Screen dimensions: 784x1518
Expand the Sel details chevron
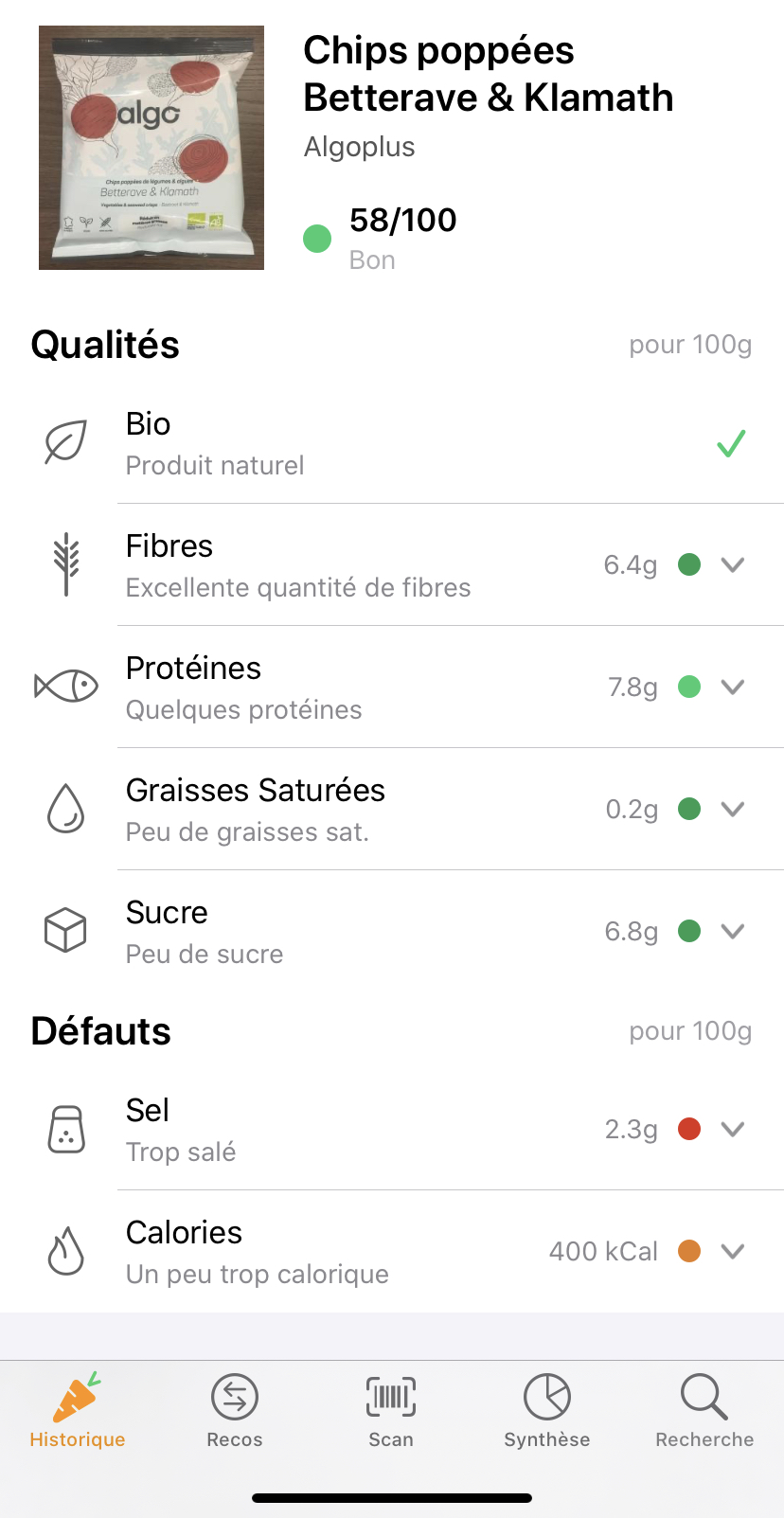click(x=732, y=1129)
